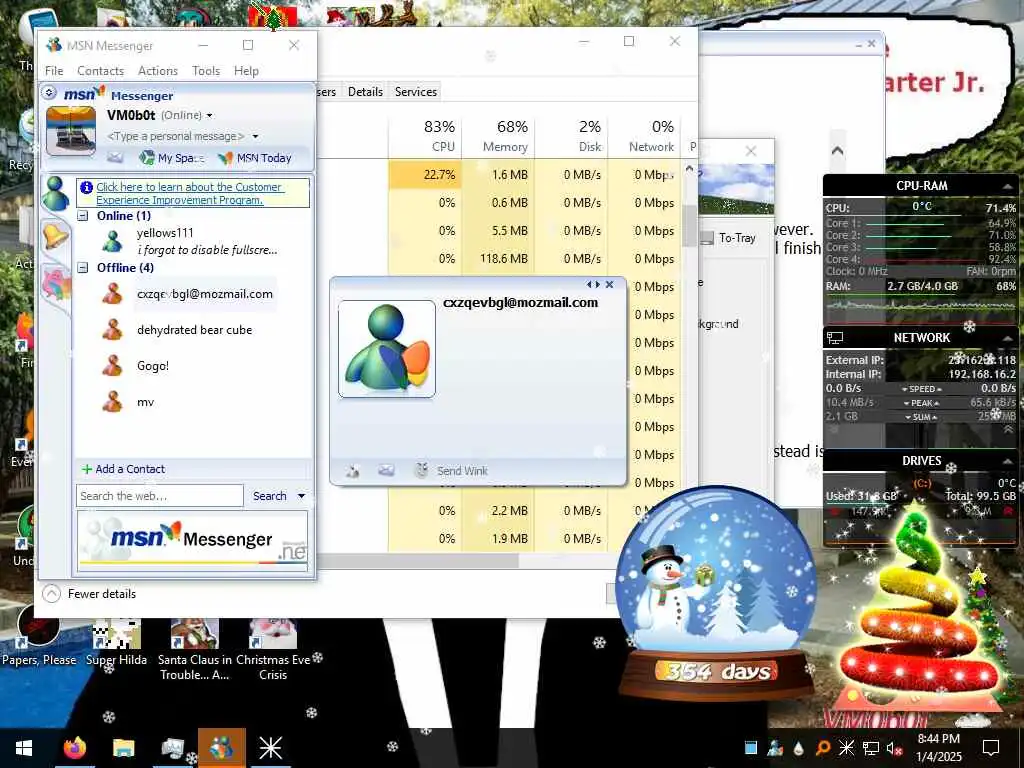
Task: Sort by the Disk column in Task Manager
Action: pyautogui.click(x=571, y=136)
